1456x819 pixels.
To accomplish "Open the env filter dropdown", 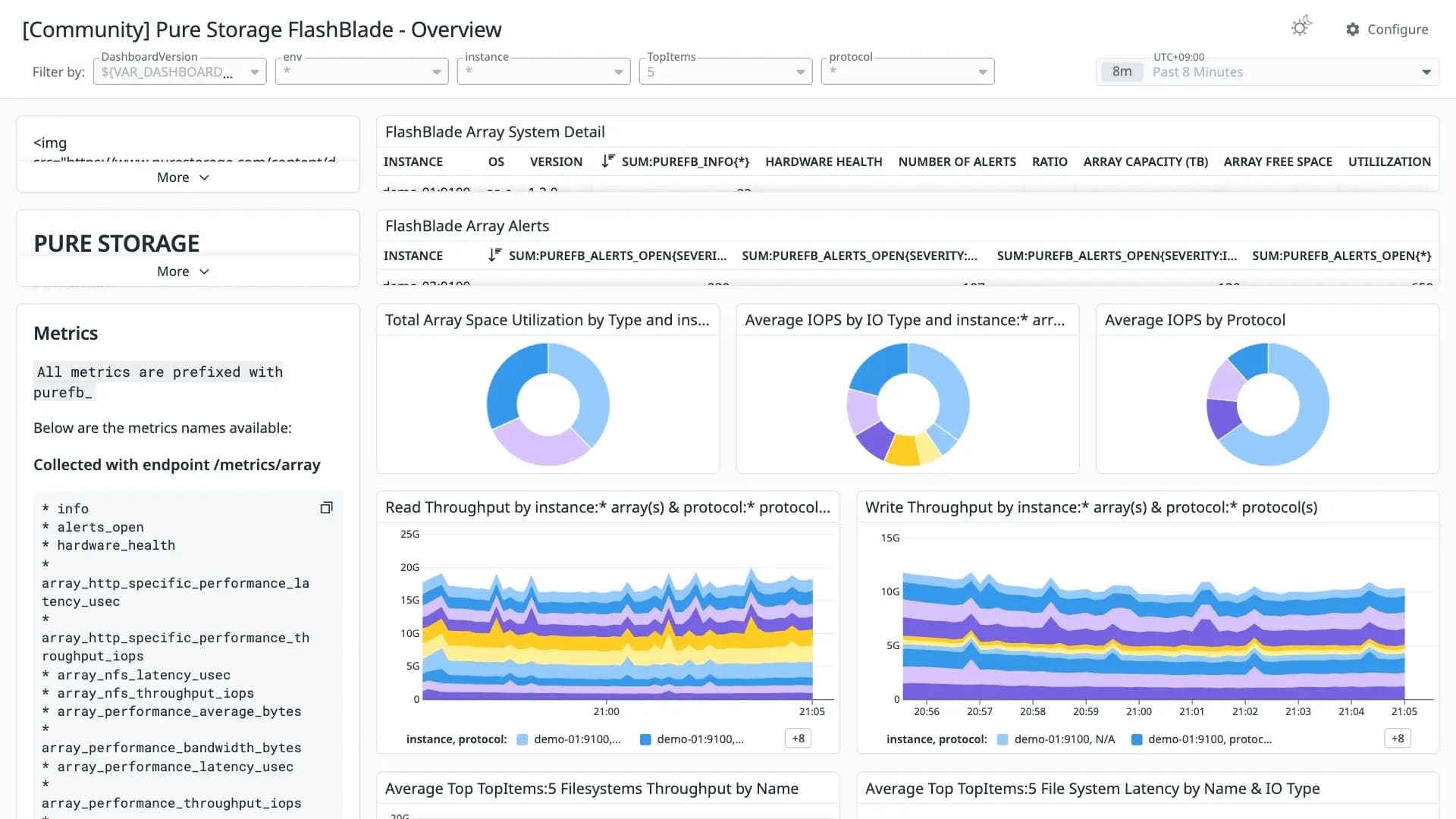I will point(362,71).
